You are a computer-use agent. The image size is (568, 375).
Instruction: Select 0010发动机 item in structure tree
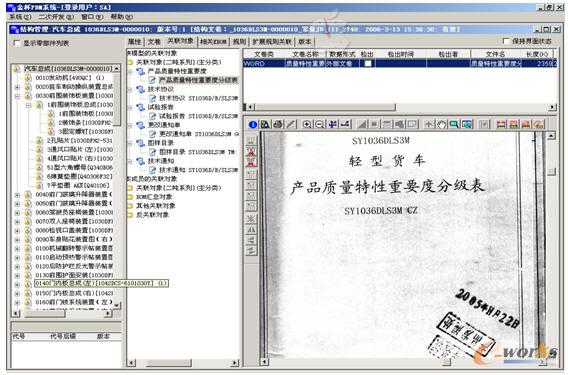[x=70, y=78]
